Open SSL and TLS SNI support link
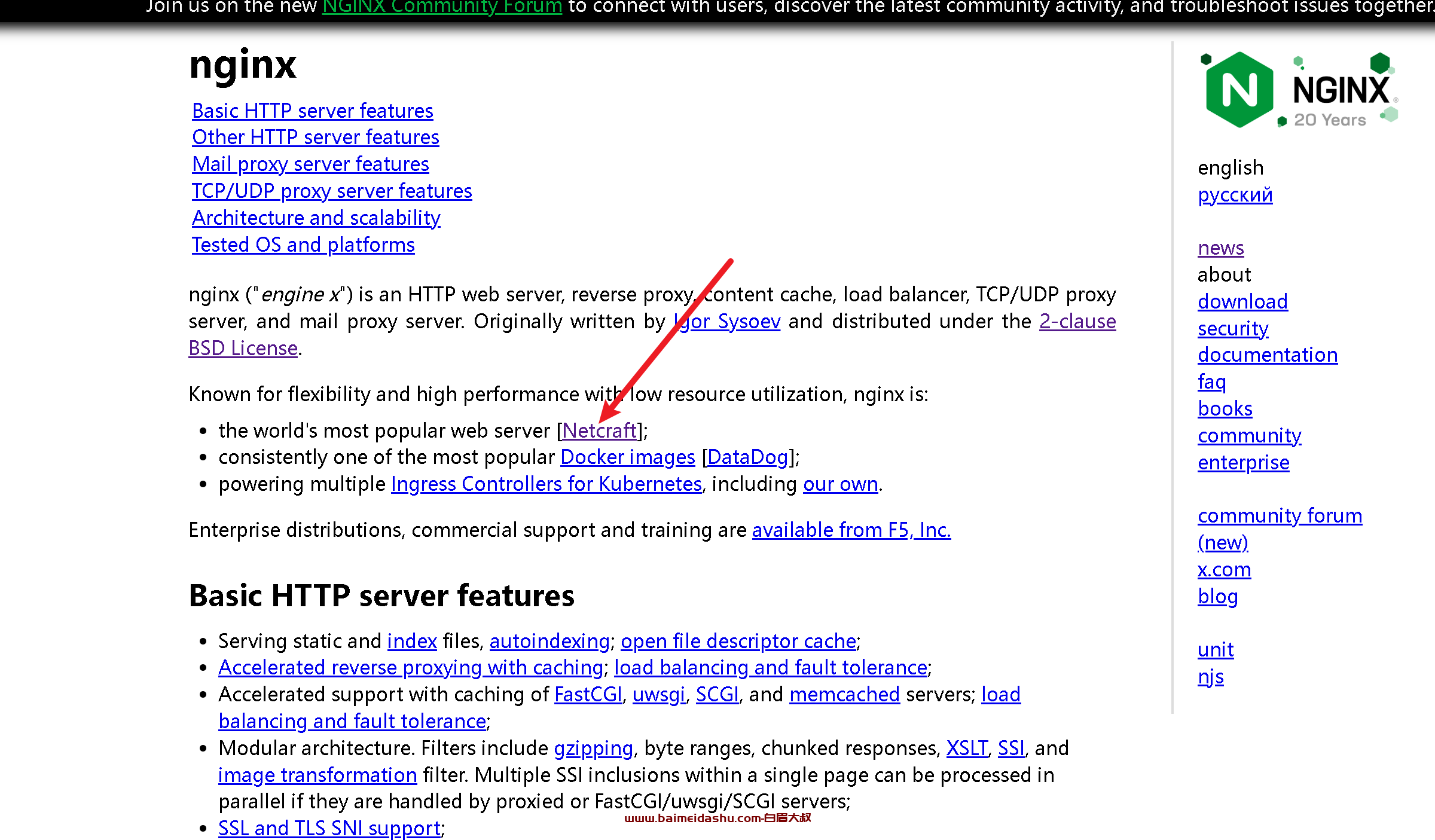1435x840 pixels. tap(329, 829)
